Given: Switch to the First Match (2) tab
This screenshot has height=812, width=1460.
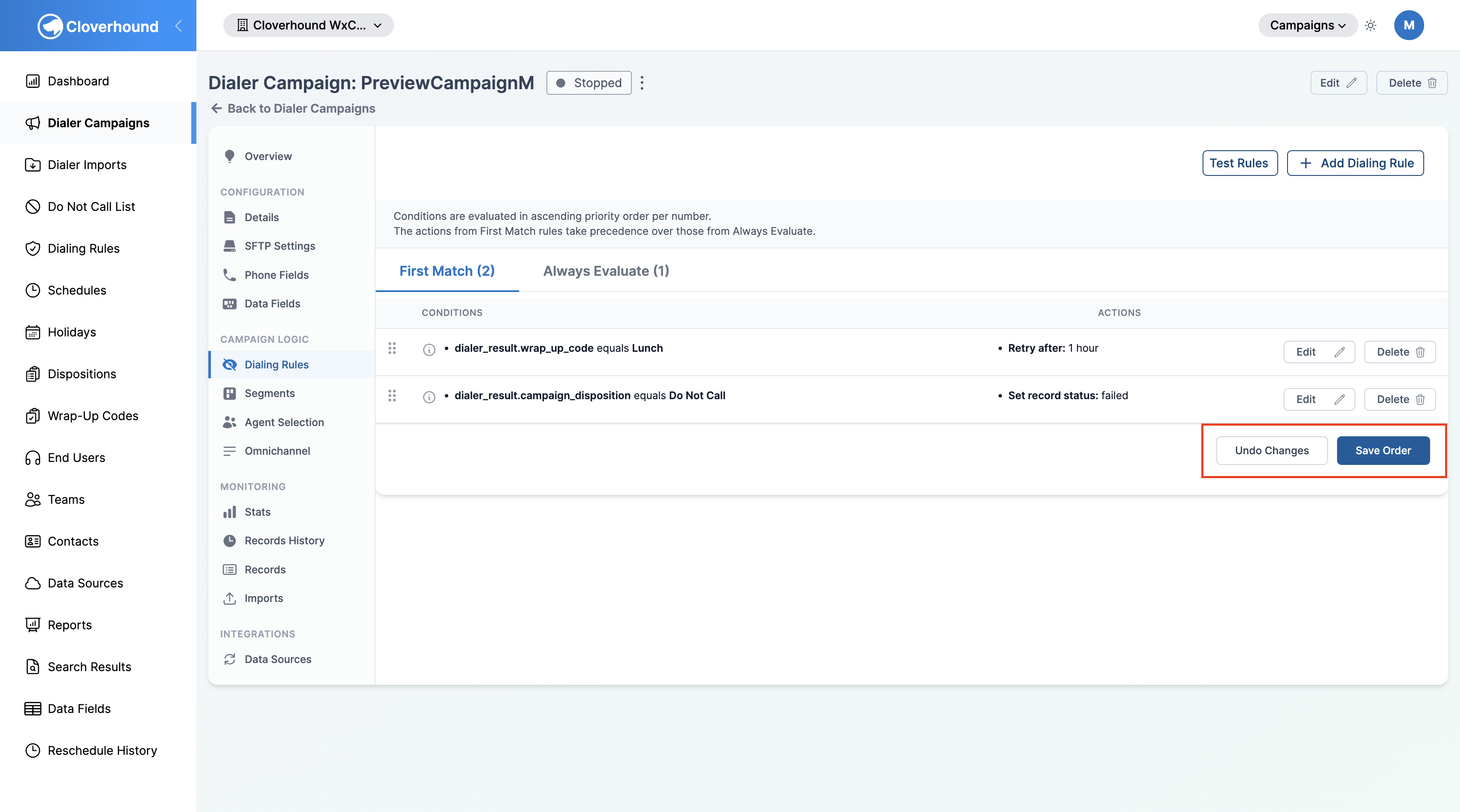Looking at the screenshot, I should (447, 271).
